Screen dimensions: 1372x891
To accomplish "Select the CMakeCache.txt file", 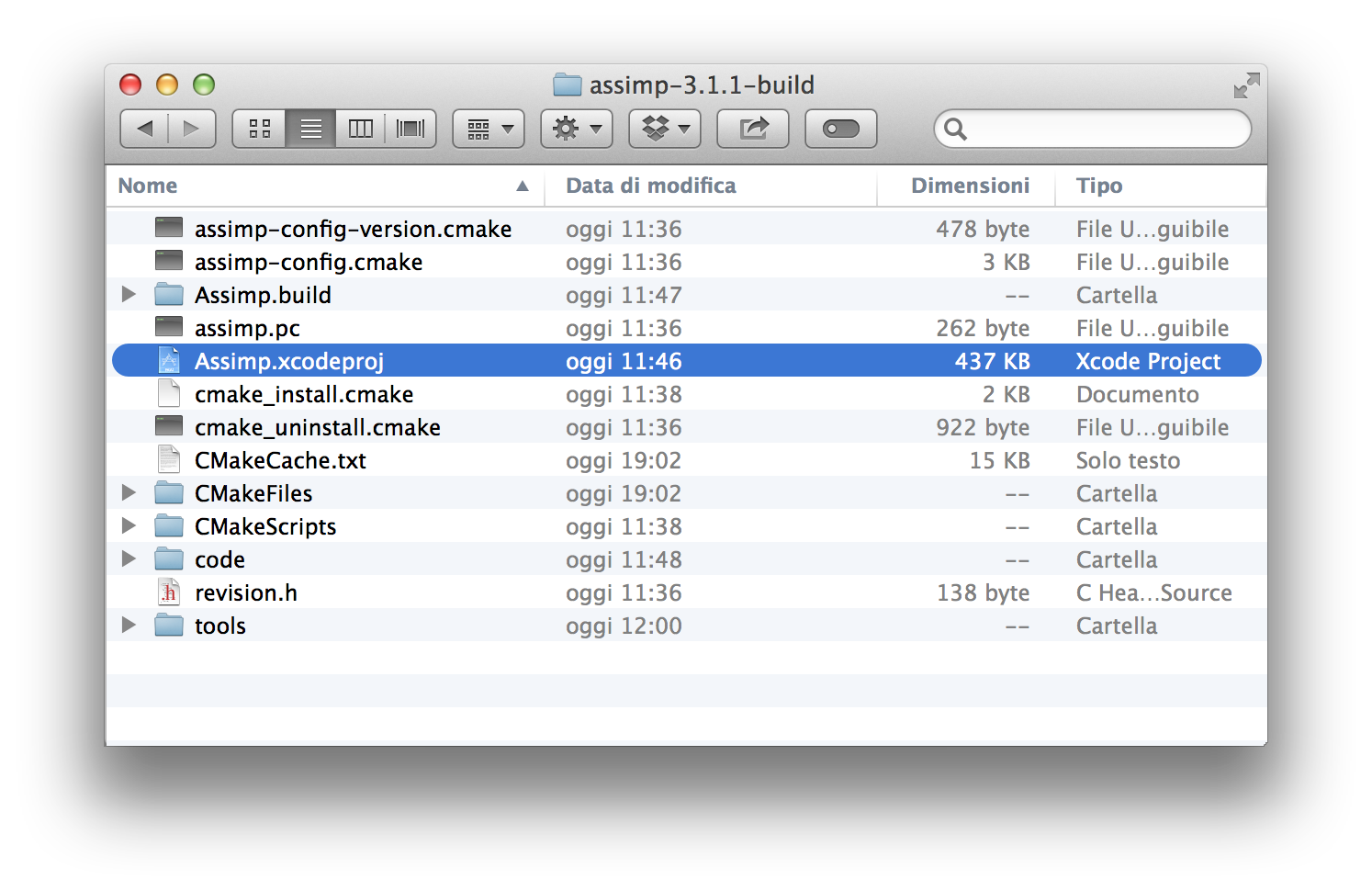I will click(280, 460).
